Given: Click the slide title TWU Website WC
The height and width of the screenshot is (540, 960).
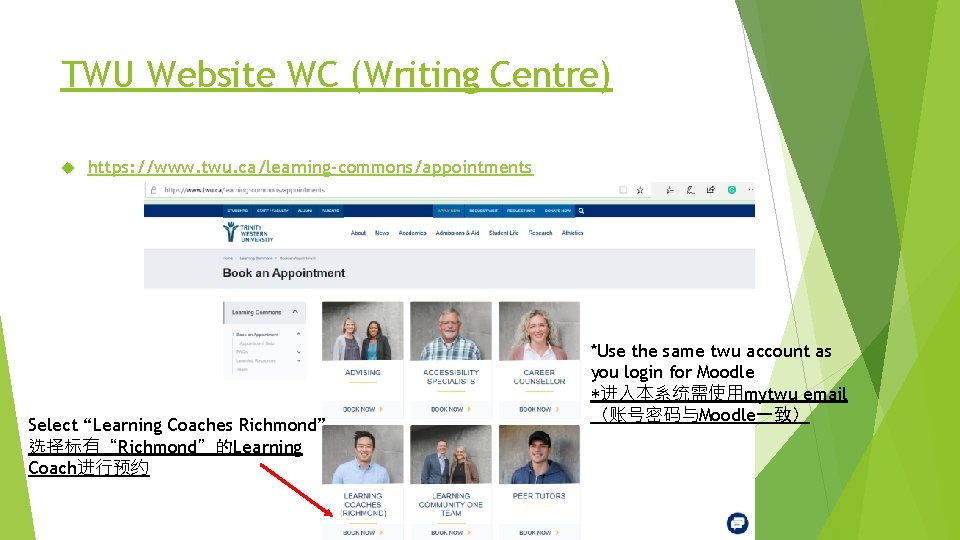Looking at the screenshot, I should tap(336, 74).
